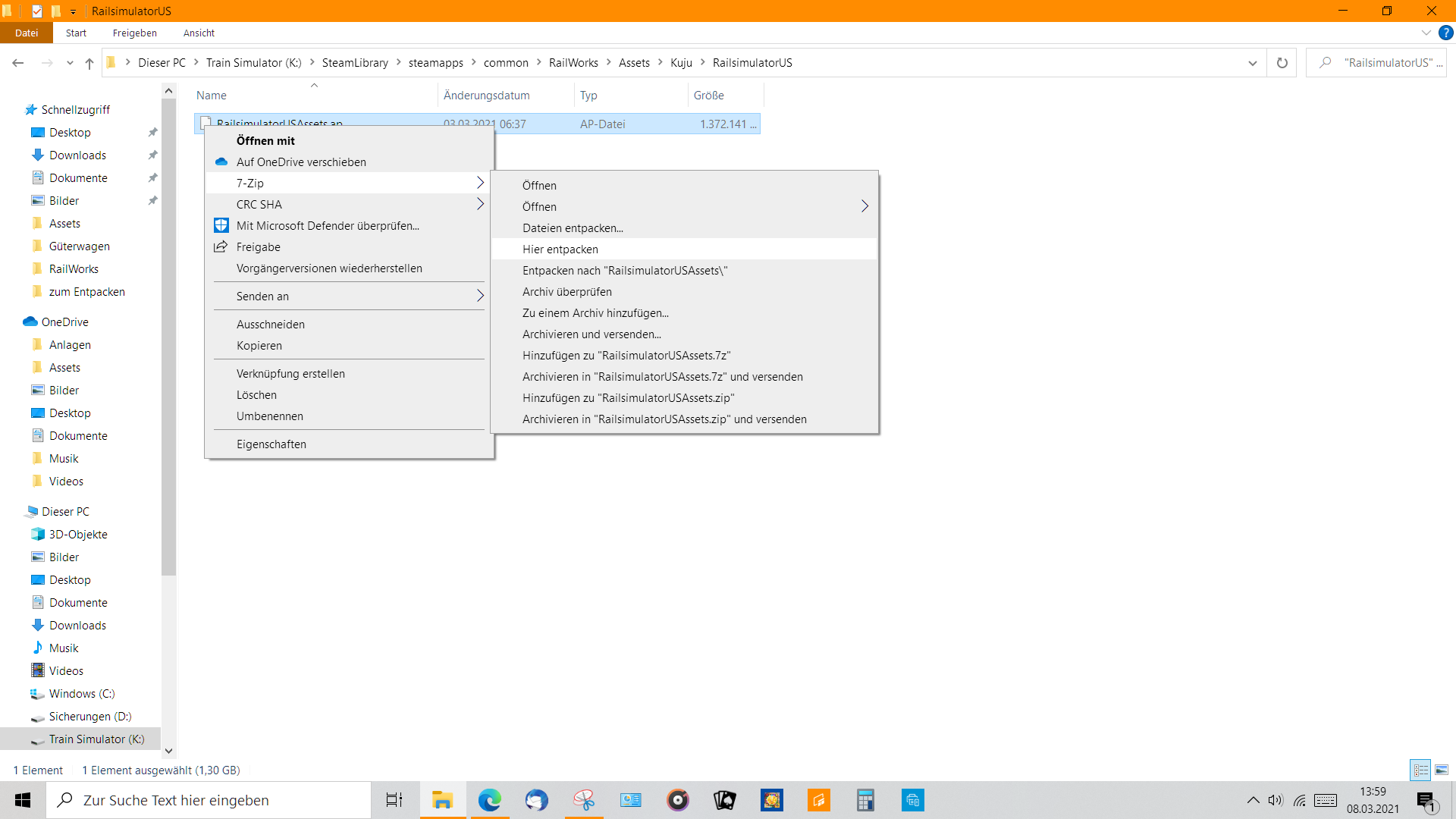
Task: Select "Archiv überprüfen" menu entry
Action: [x=566, y=292]
